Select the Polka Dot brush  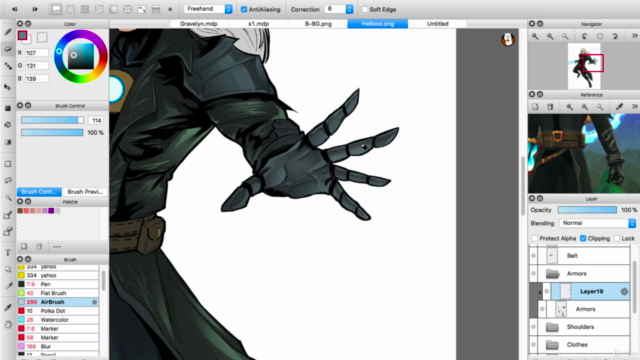[x=58, y=311]
